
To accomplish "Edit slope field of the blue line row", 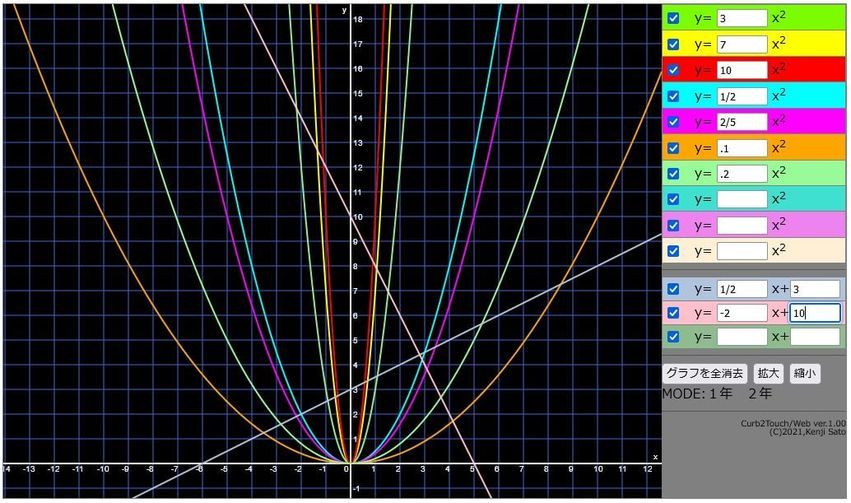I will coord(742,289).
